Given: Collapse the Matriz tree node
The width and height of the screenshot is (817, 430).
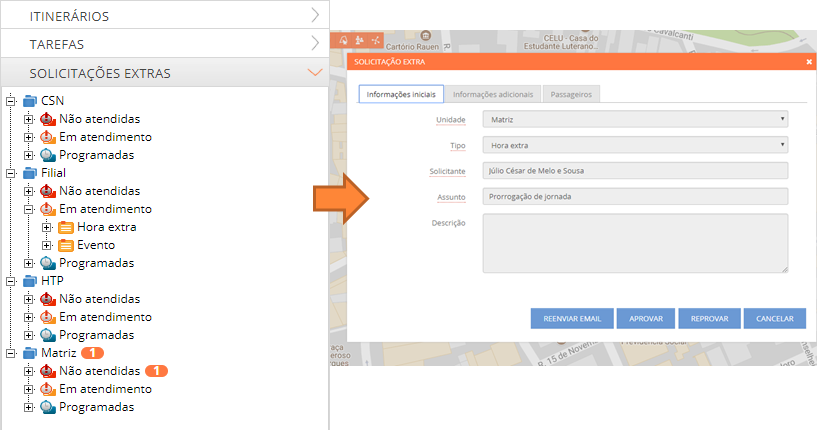Looking at the screenshot, I should click(x=10, y=353).
